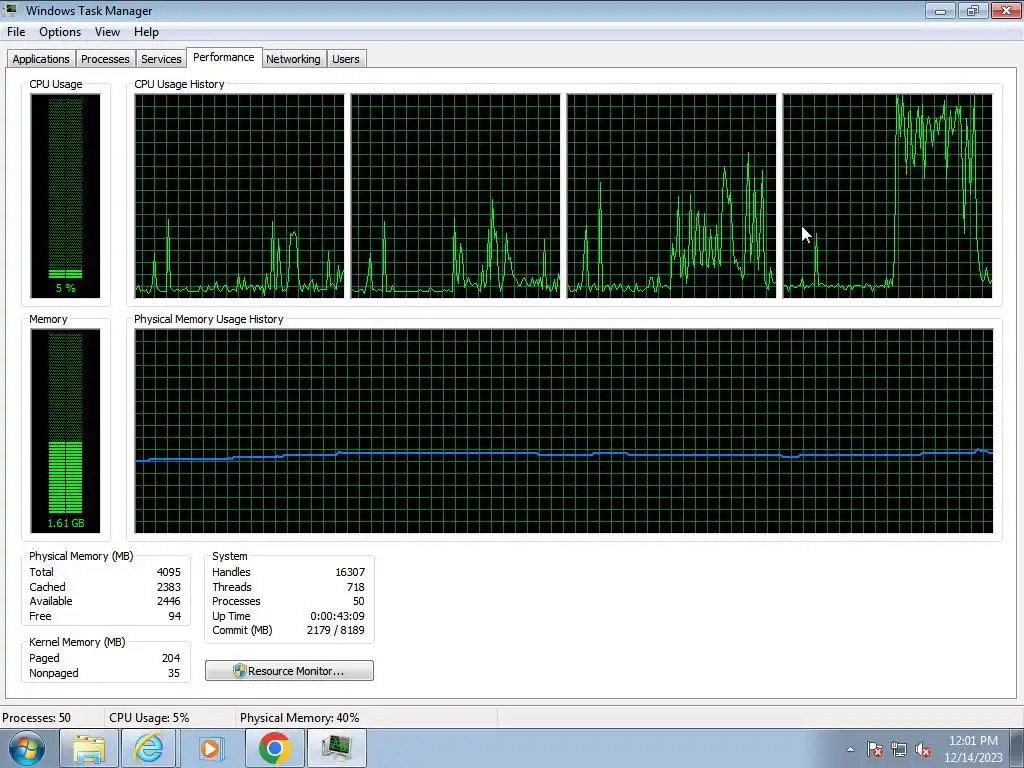Minimize the Task Manager window

(940, 10)
